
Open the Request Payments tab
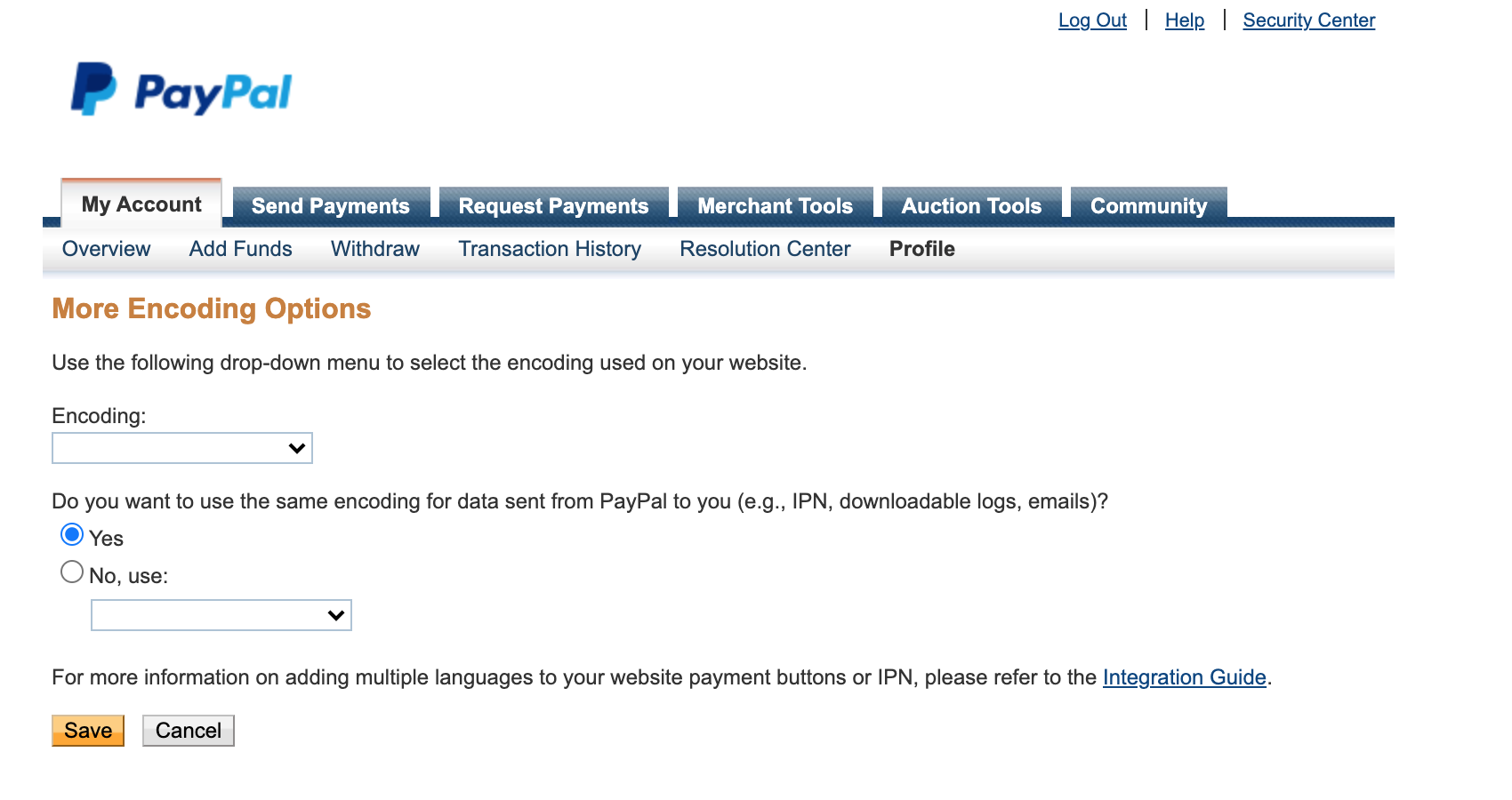(x=553, y=205)
